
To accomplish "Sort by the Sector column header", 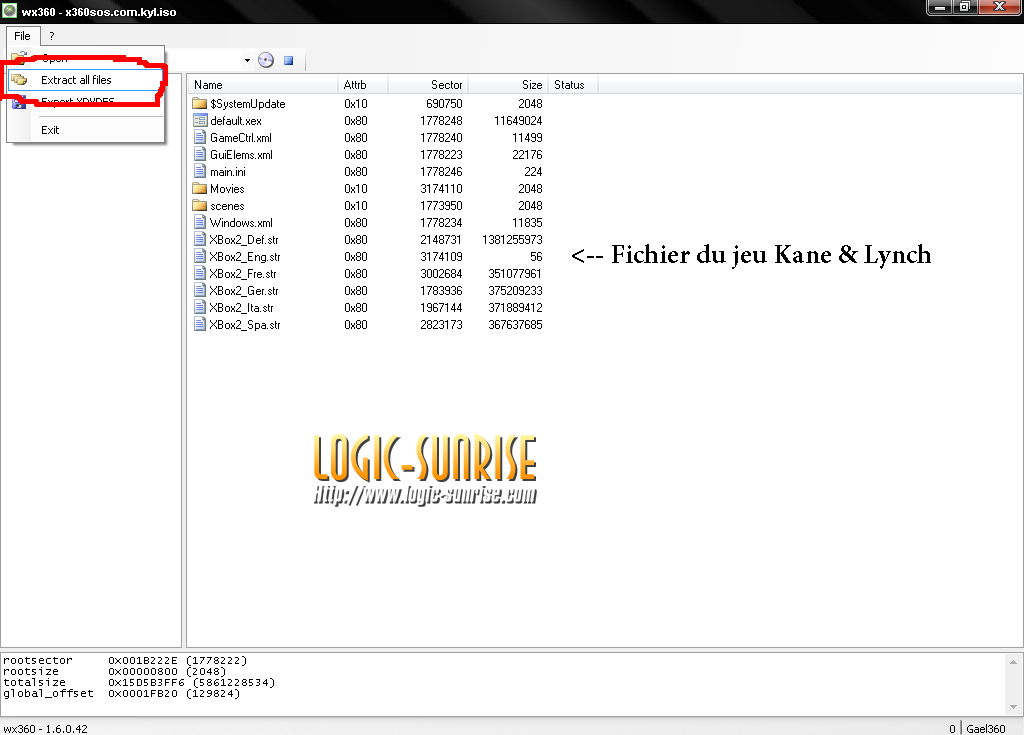I will [428, 85].
